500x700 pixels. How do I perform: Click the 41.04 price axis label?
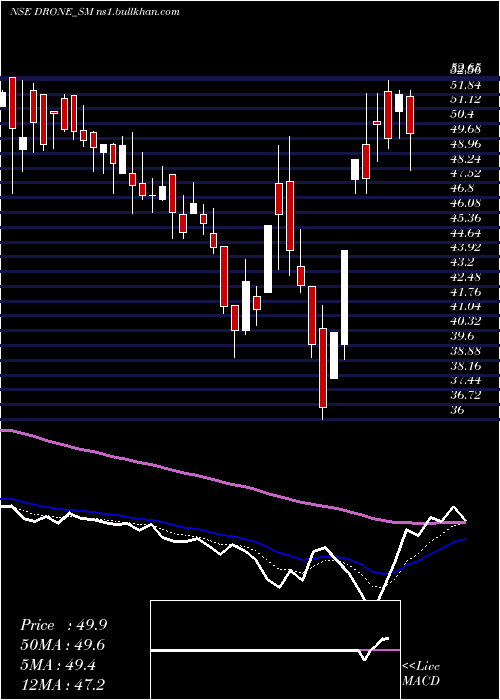tap(466, 307)
